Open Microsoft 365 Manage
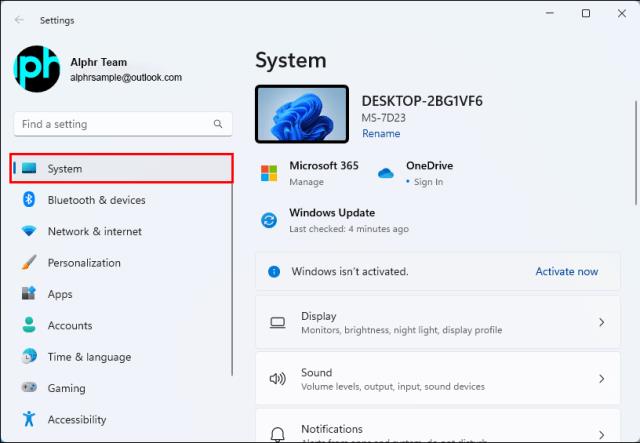 tap(307, 182)
